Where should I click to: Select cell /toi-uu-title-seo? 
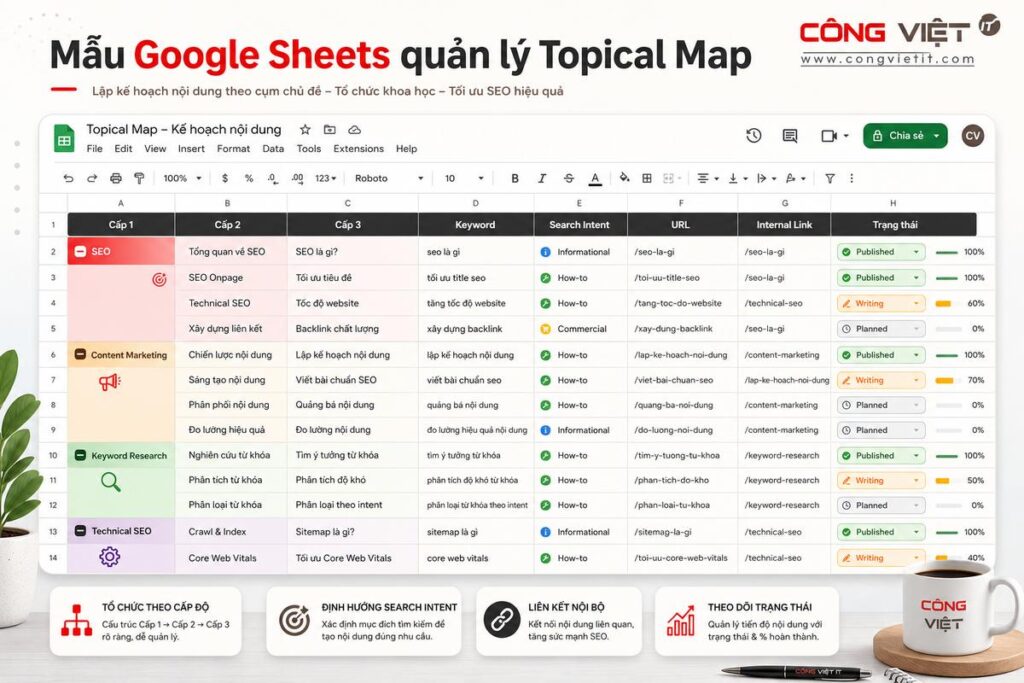(682, 278)
